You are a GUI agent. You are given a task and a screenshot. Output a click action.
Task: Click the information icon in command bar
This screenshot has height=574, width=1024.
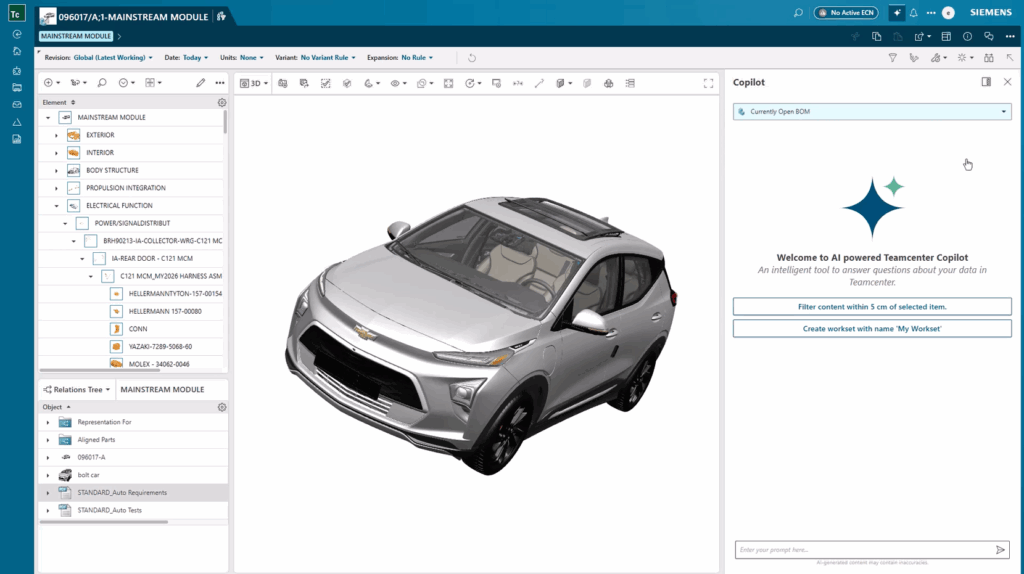pos(967,36)
